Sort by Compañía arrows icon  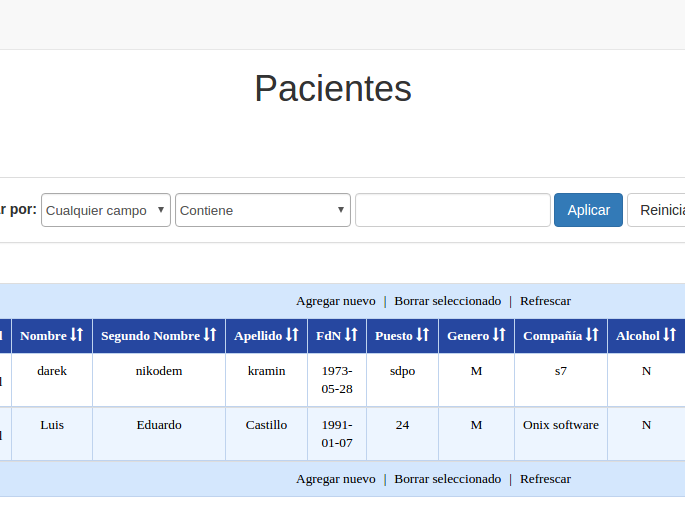592,335
